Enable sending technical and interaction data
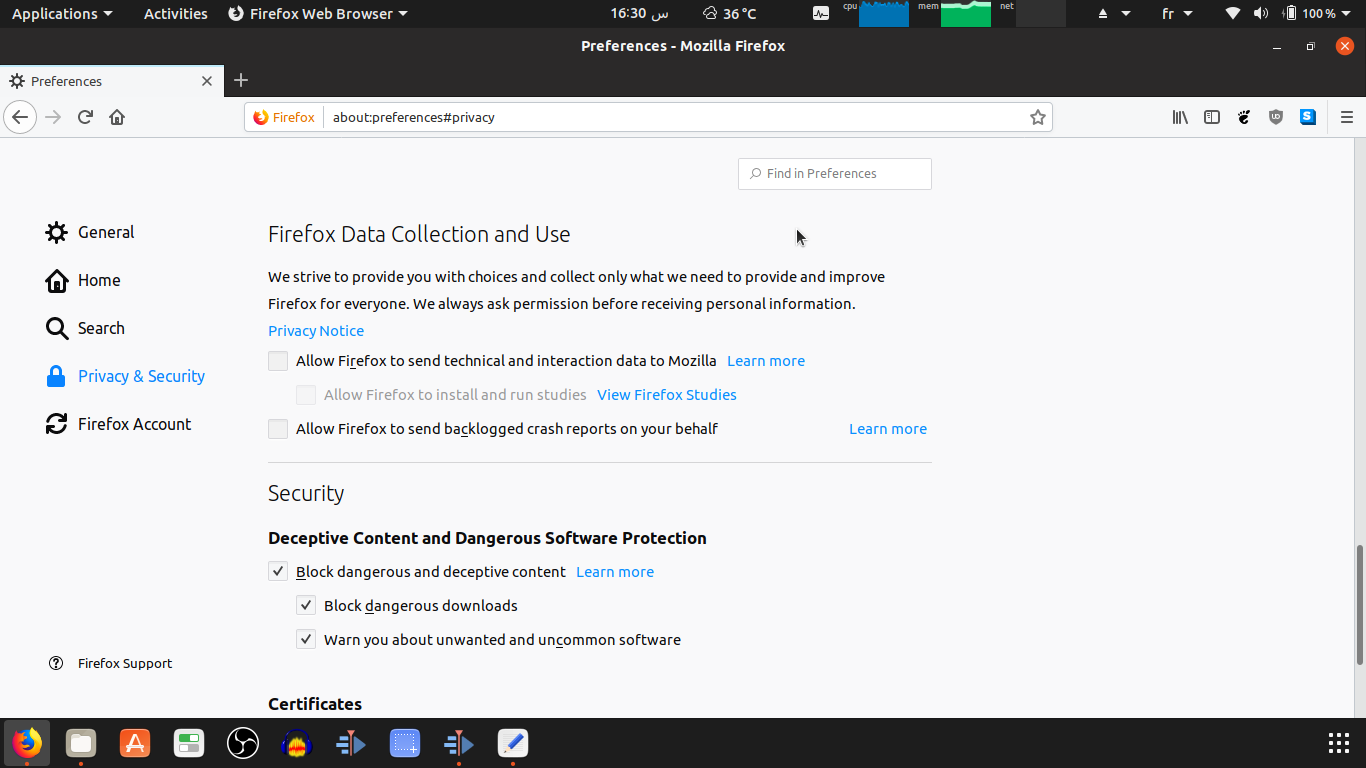This screenshot has height=768, width=1366. pos(278,361)
